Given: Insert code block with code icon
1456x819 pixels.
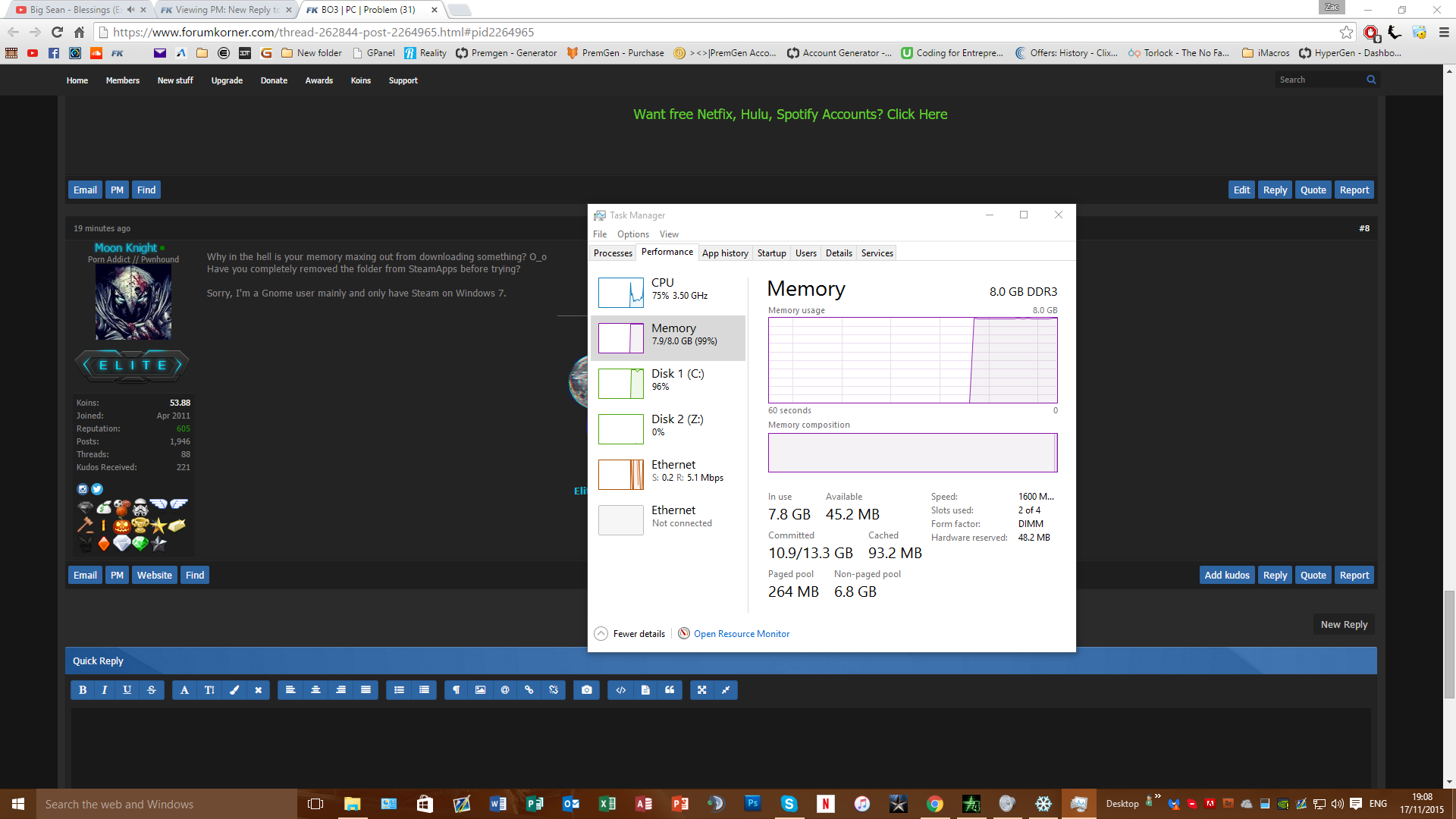Looking at the screenshot, I should [x=621, y=690].
